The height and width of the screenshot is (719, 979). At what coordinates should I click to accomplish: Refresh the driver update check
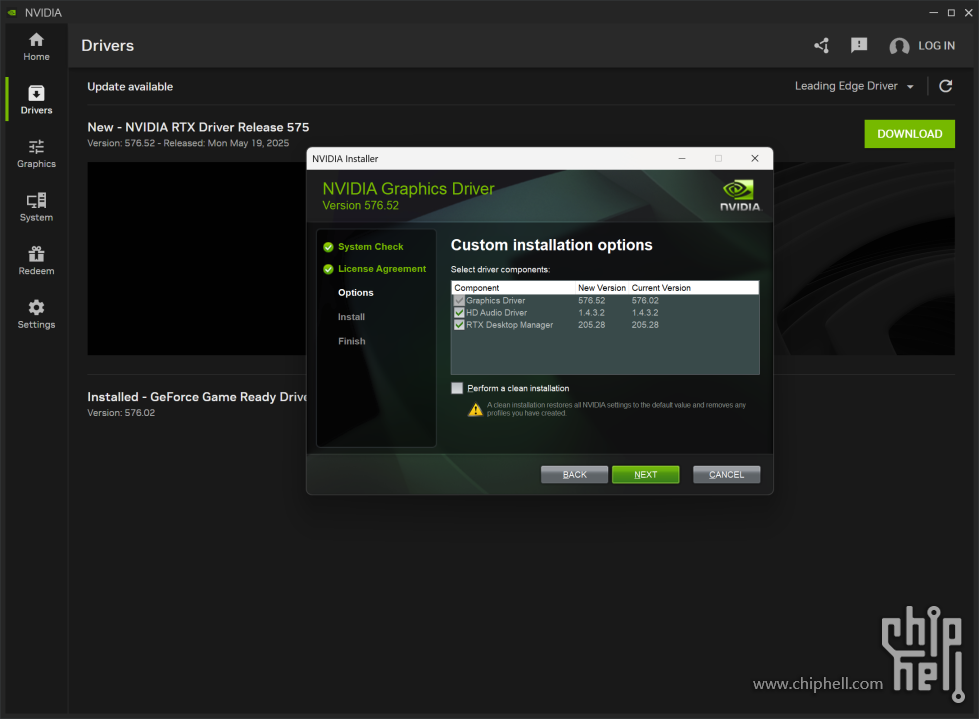(945, 86)
